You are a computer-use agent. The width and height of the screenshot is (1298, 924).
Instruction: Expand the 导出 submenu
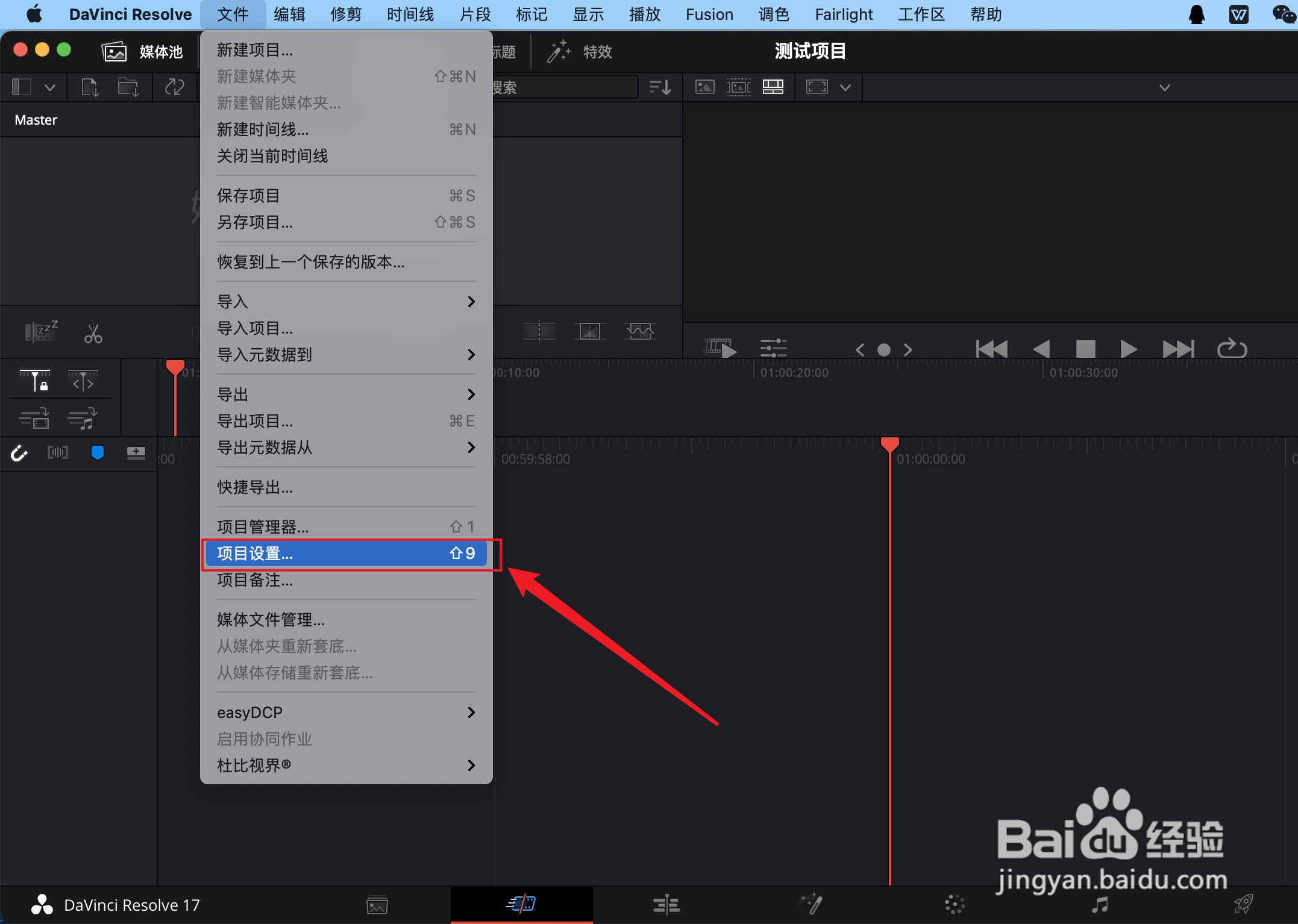click(346, 394)
